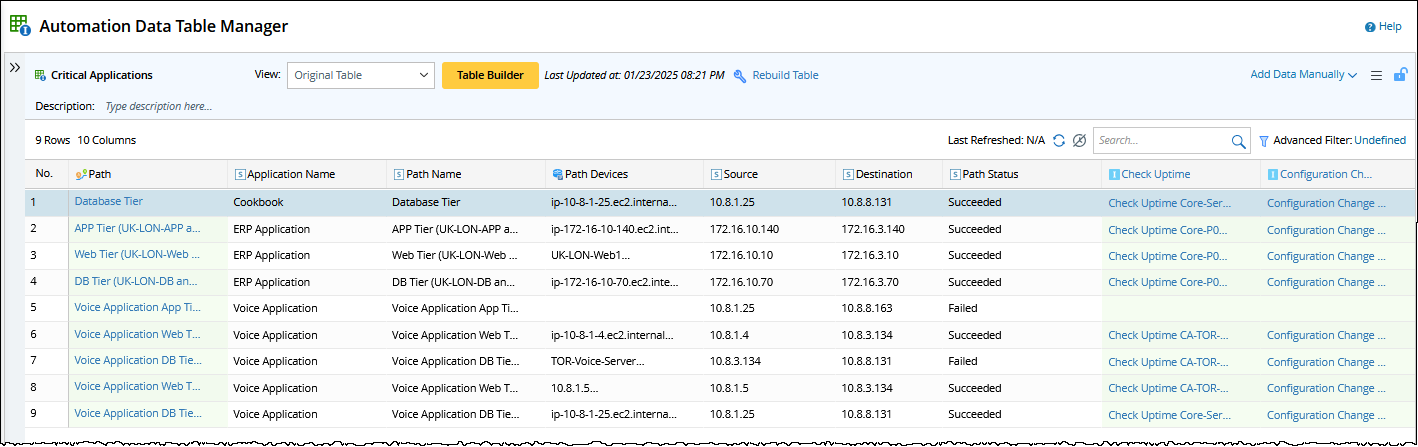Open the Database Tier path link
The height and width of the screenshot is (447, 1418).
(108, 201)
